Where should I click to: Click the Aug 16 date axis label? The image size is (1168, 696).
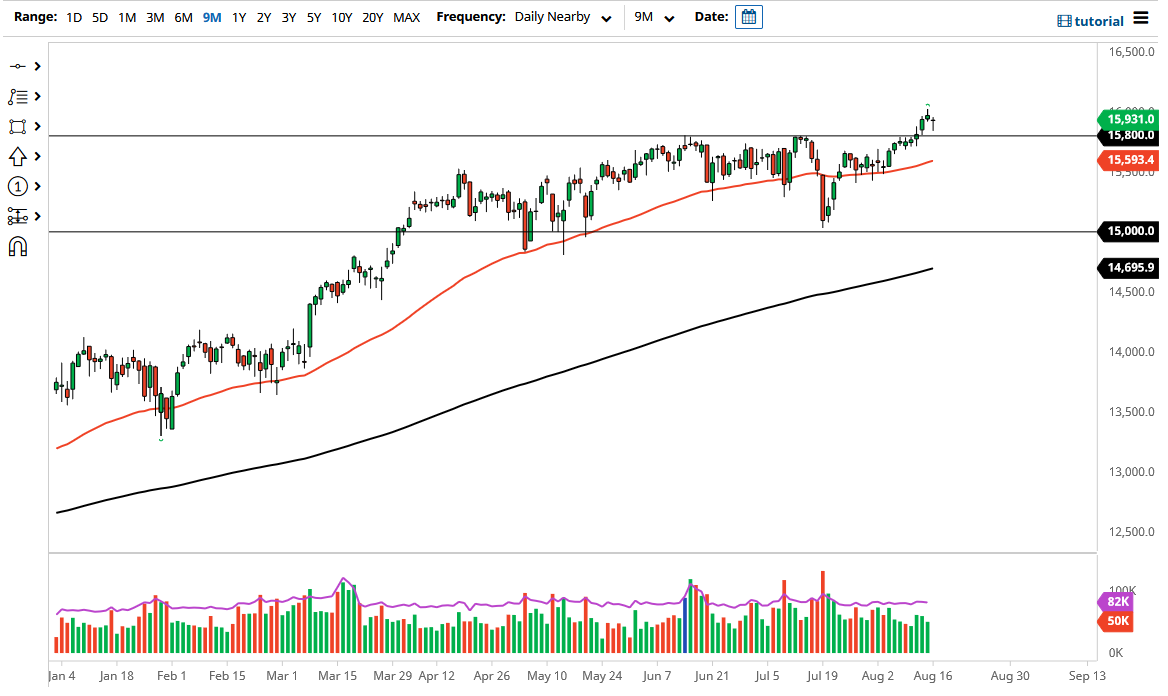coord(933,676)
